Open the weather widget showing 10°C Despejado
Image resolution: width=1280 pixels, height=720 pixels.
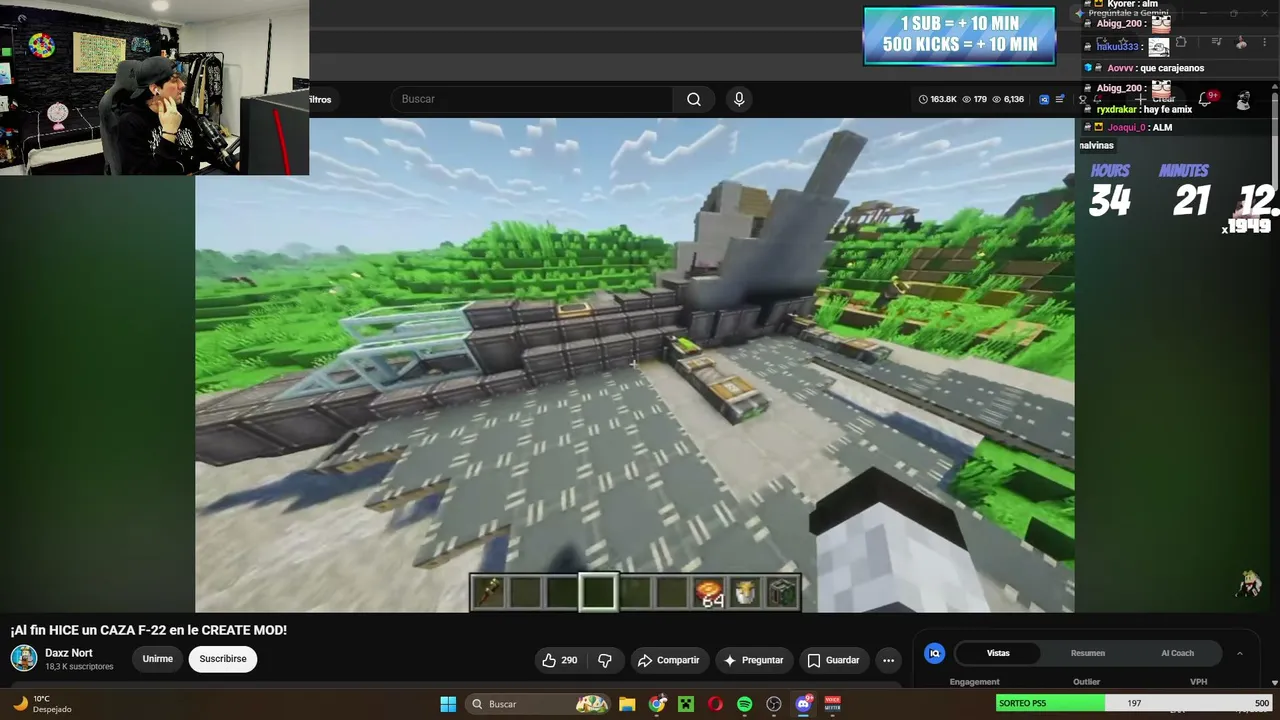coord(42,704)
